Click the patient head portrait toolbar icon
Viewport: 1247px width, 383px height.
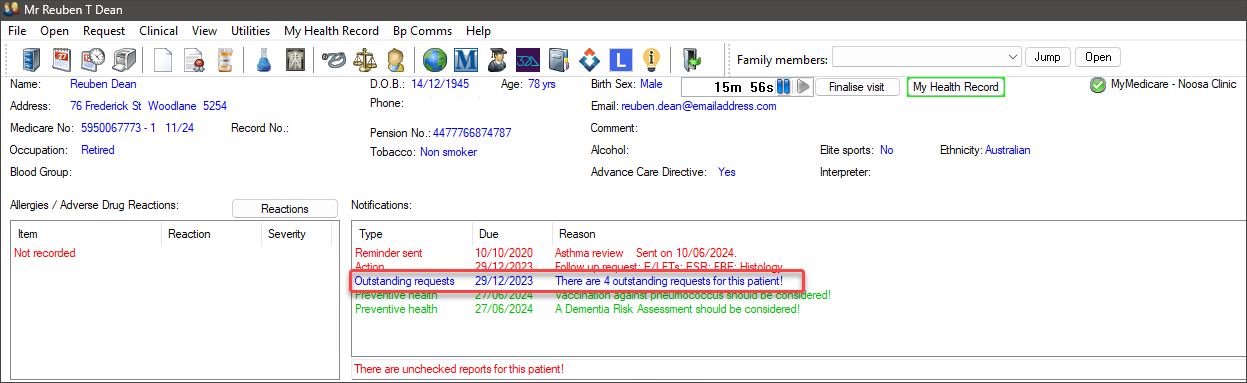[396, 59]
